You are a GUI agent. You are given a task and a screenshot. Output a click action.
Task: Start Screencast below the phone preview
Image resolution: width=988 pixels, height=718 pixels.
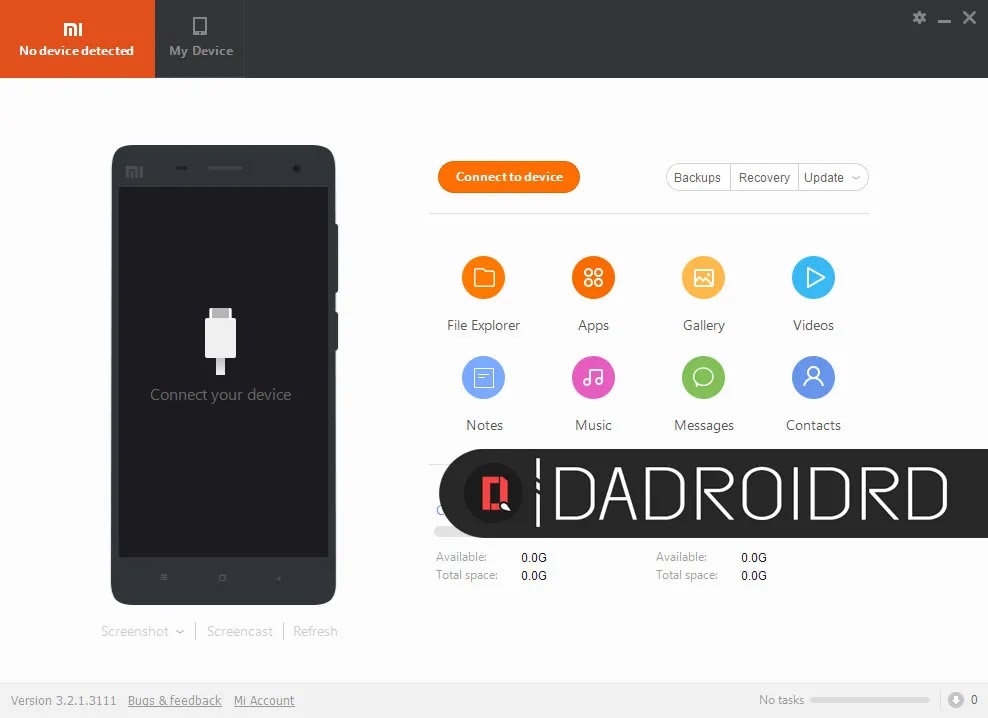(239, 632)
